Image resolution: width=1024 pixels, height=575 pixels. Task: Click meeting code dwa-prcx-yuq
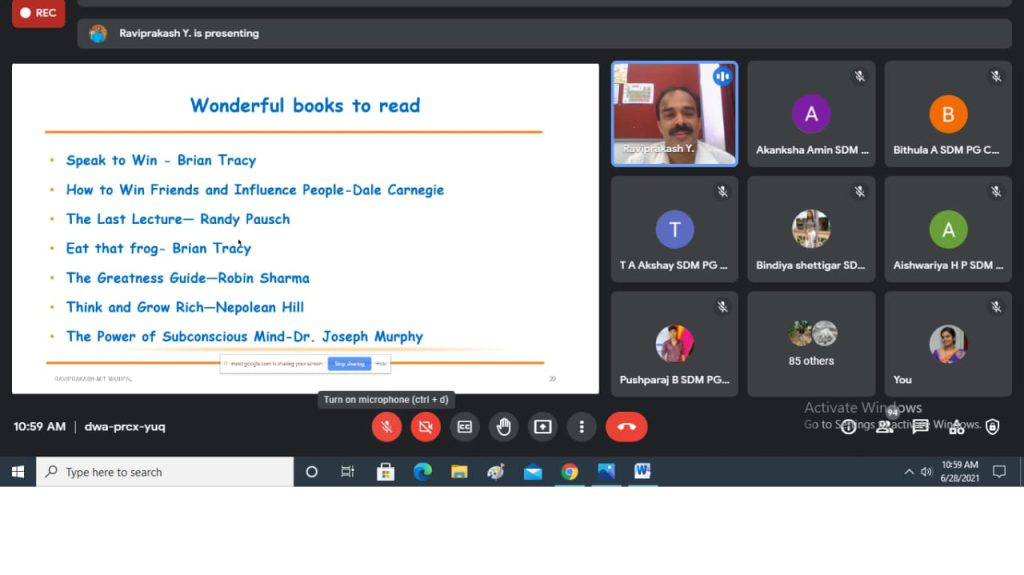click(125, 427)
